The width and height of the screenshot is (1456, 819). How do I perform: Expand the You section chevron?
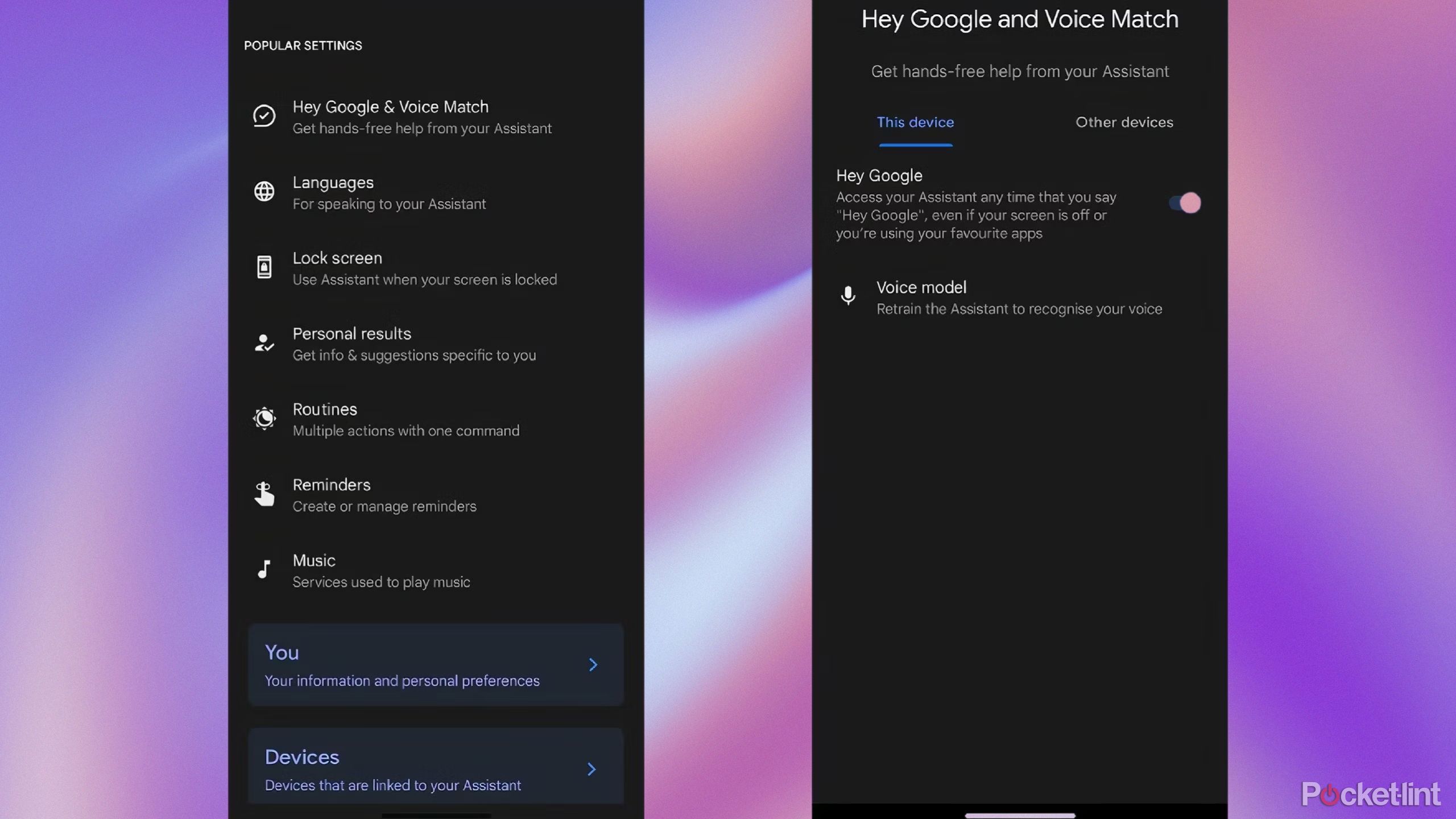coord(593,665)
